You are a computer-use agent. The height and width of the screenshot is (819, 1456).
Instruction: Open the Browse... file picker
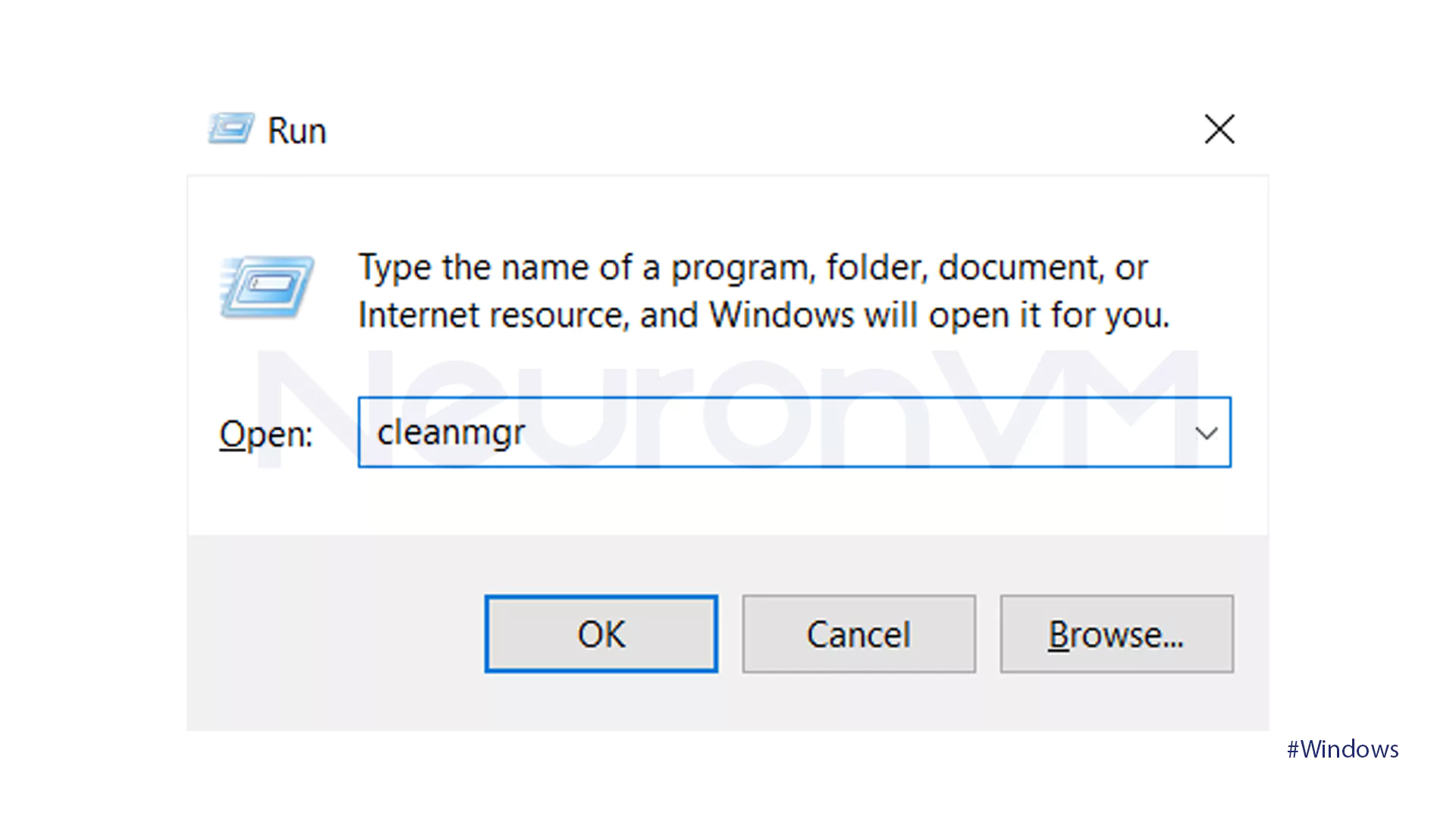click(1116, 634)
